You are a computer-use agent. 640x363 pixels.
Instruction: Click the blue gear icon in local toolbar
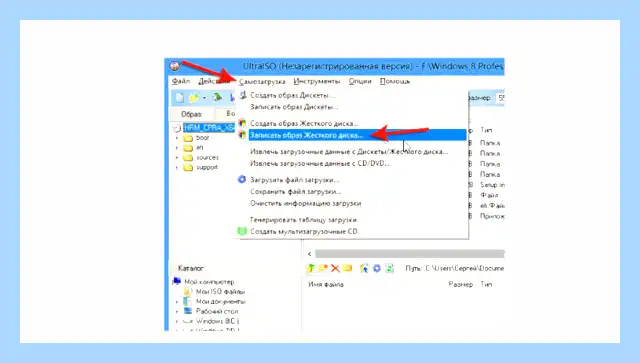[x=377, y=268]
